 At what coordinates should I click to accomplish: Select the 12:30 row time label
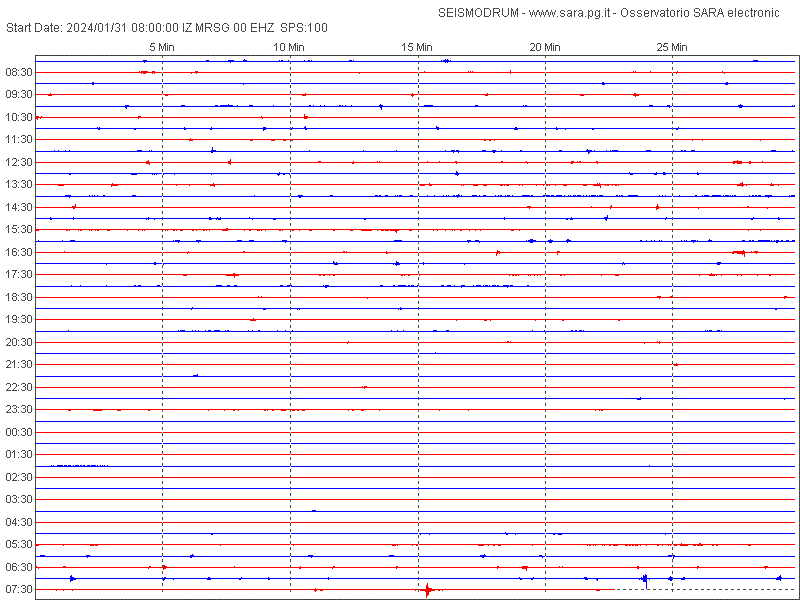coord(19,162)
